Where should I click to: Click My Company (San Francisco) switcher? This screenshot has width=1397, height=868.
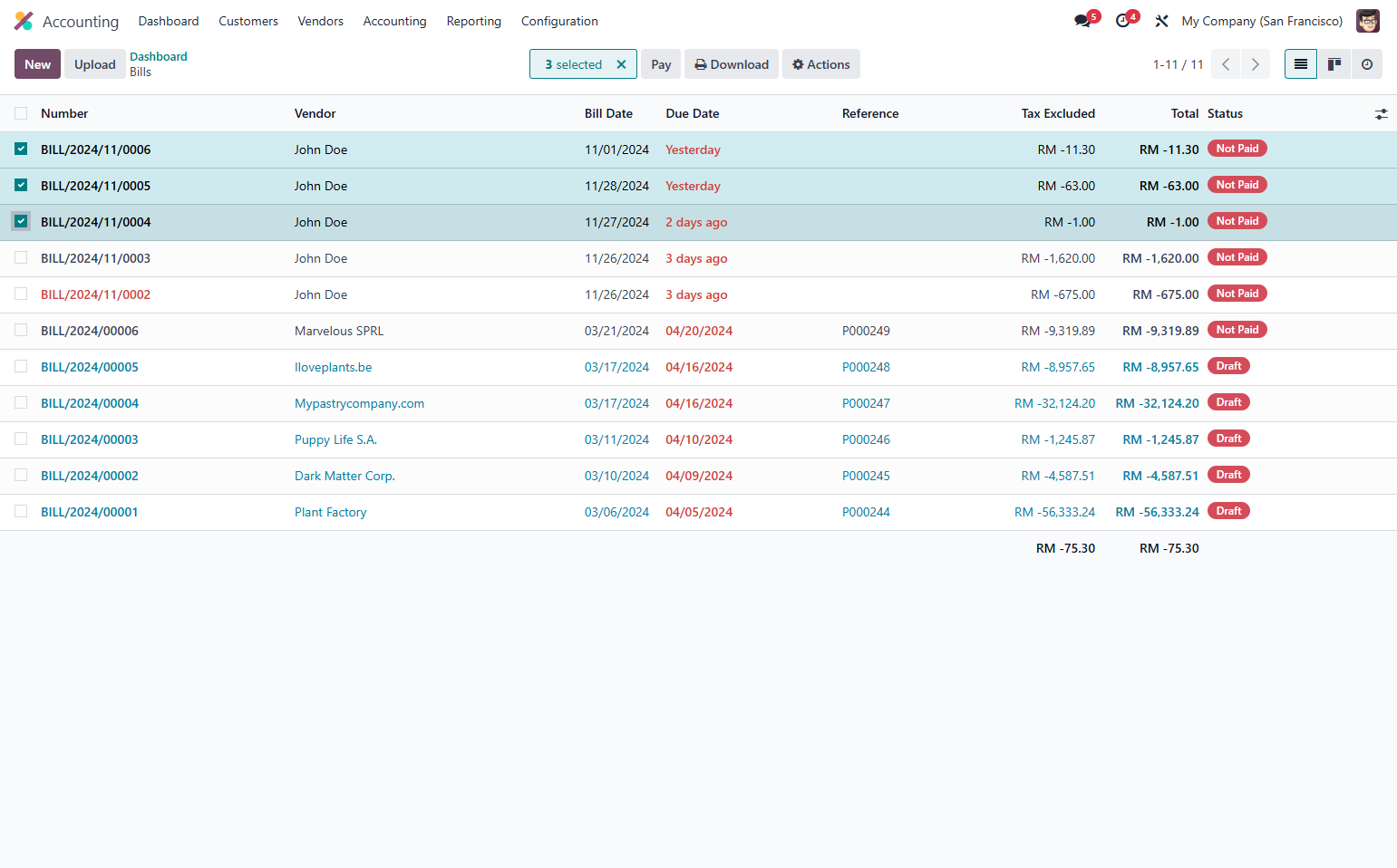(1262, 21)
